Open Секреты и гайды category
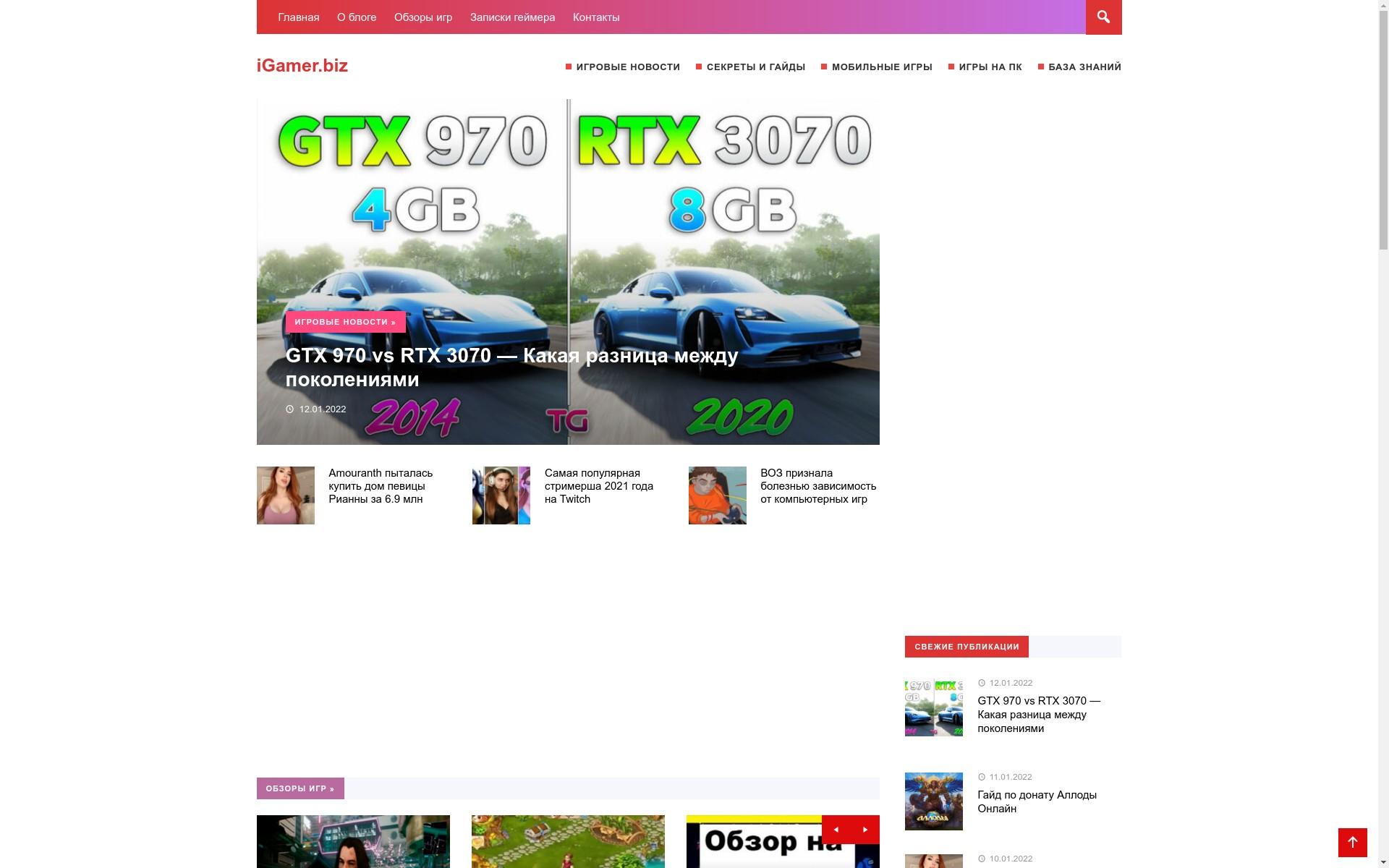The image size is (1389, 868). [755, 67]
